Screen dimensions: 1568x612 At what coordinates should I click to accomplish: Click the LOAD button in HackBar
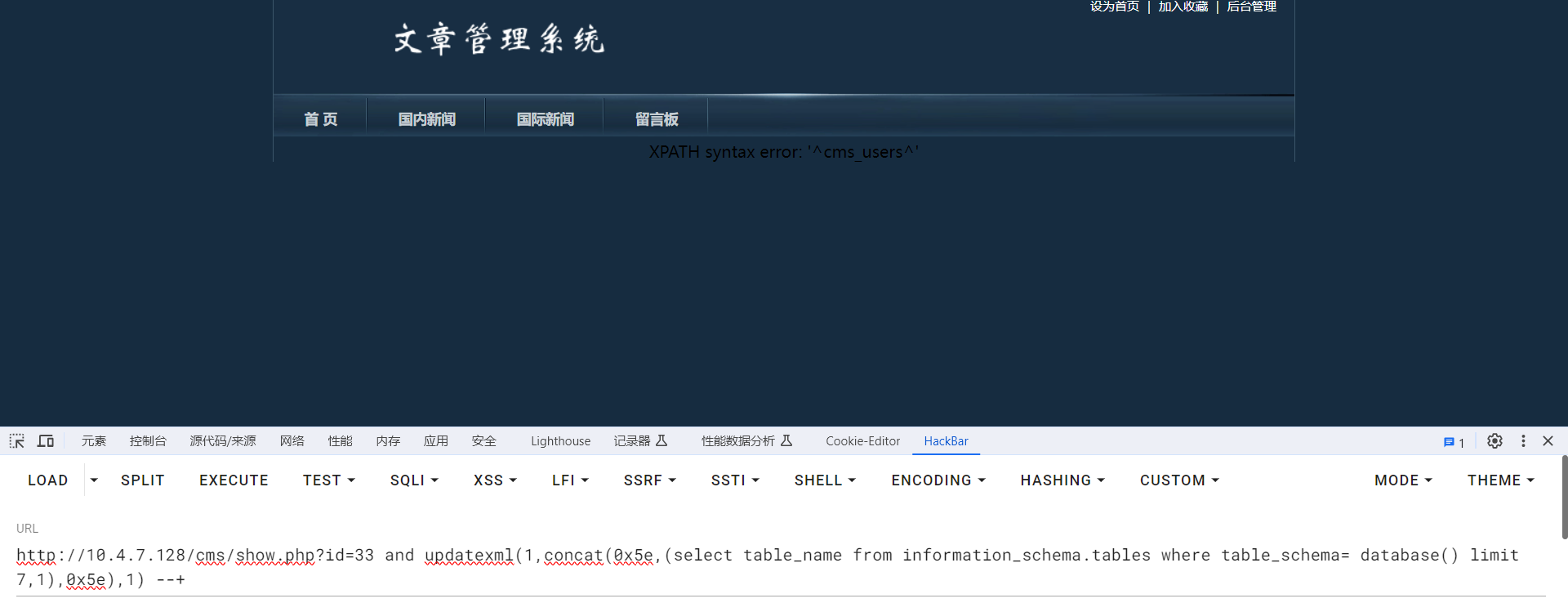click(48, 480)
